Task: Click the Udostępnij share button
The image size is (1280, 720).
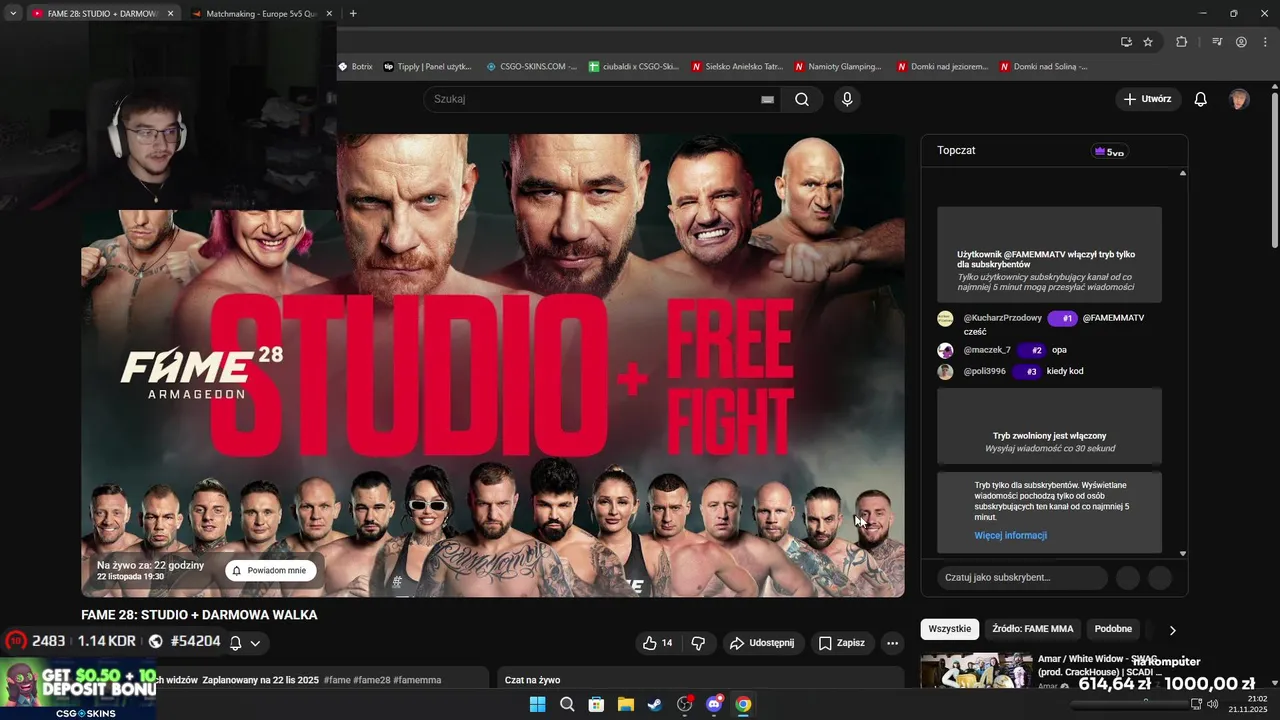Action: click(x=762, y=643)
